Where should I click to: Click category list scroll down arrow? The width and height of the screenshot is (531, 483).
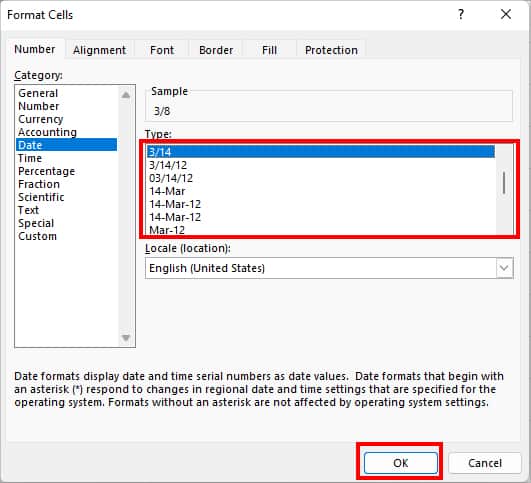coord(126,338)
